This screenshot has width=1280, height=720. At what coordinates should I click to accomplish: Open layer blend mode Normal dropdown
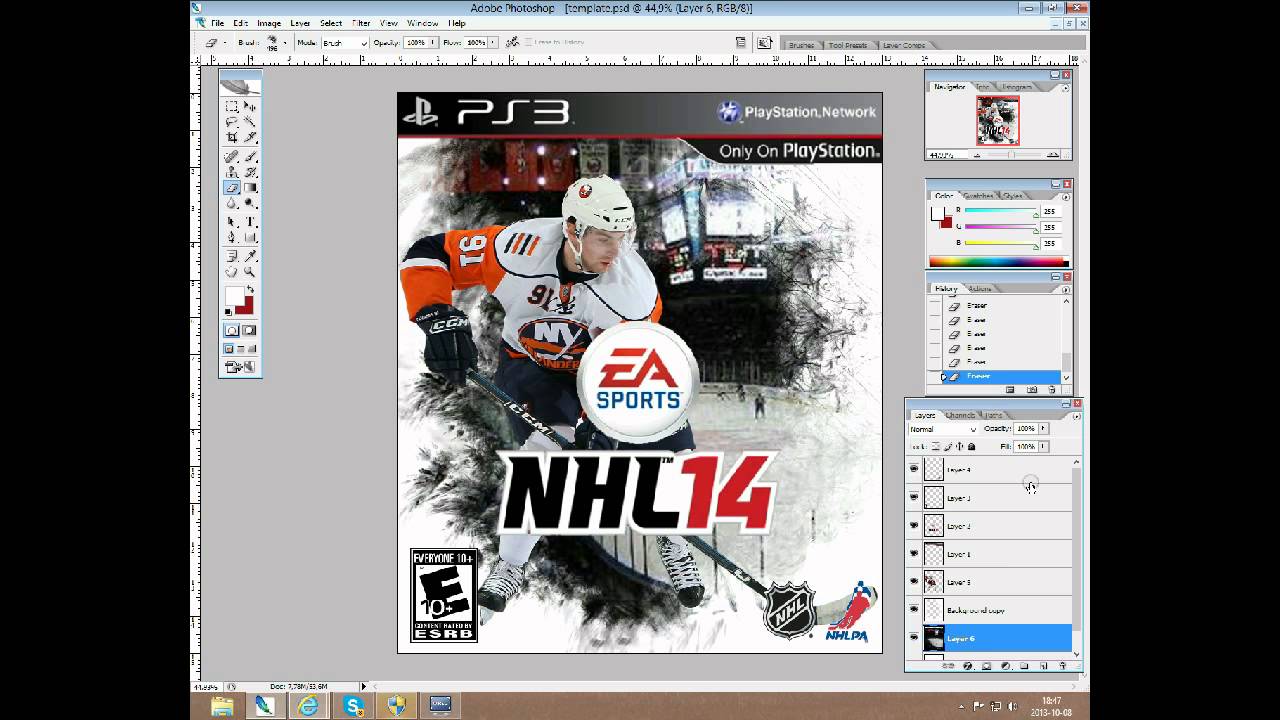[x=943, y=429]
